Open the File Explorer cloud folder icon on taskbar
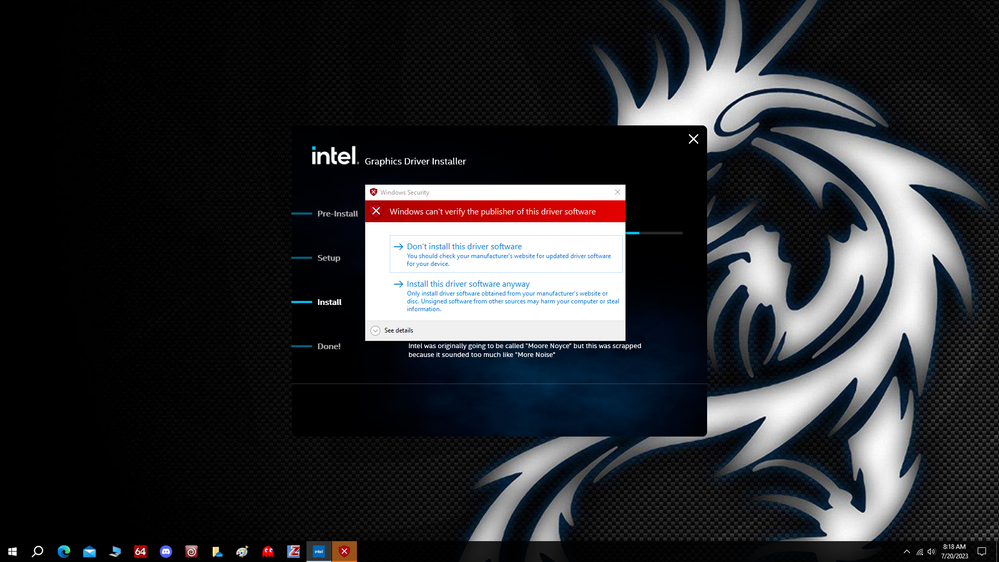 [x=217, y=551]
